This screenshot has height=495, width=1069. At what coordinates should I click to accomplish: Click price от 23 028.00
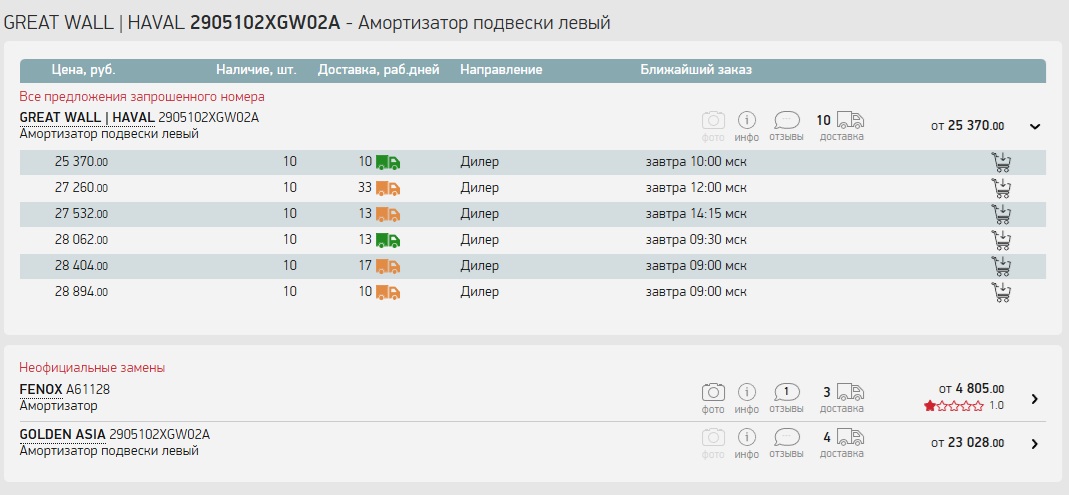967,443
